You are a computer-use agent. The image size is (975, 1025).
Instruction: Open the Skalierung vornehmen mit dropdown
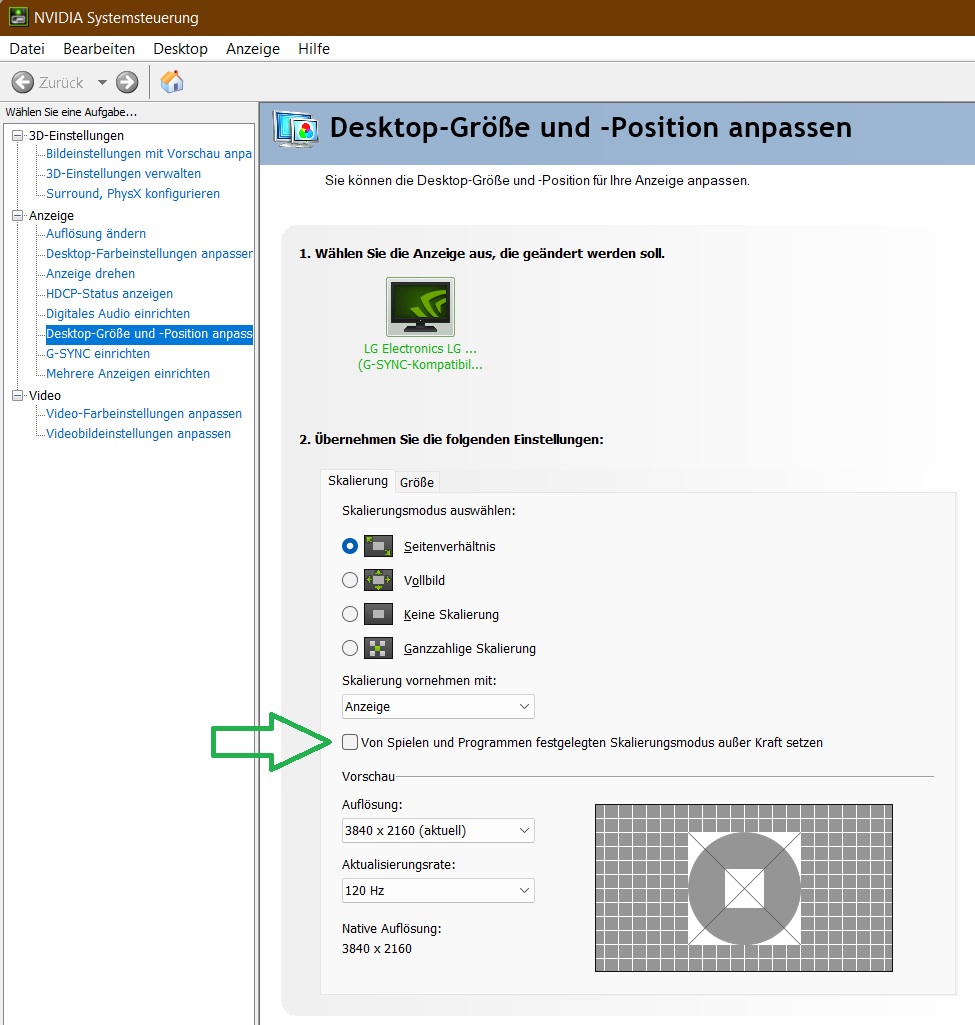[437, 706]
